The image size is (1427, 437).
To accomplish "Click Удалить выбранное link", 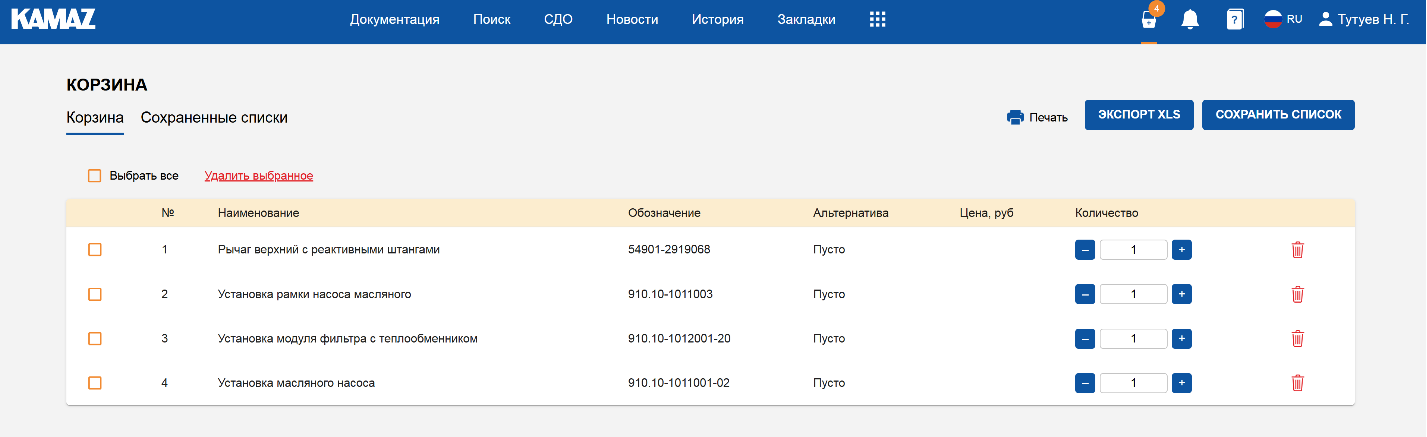I will 259,176.
